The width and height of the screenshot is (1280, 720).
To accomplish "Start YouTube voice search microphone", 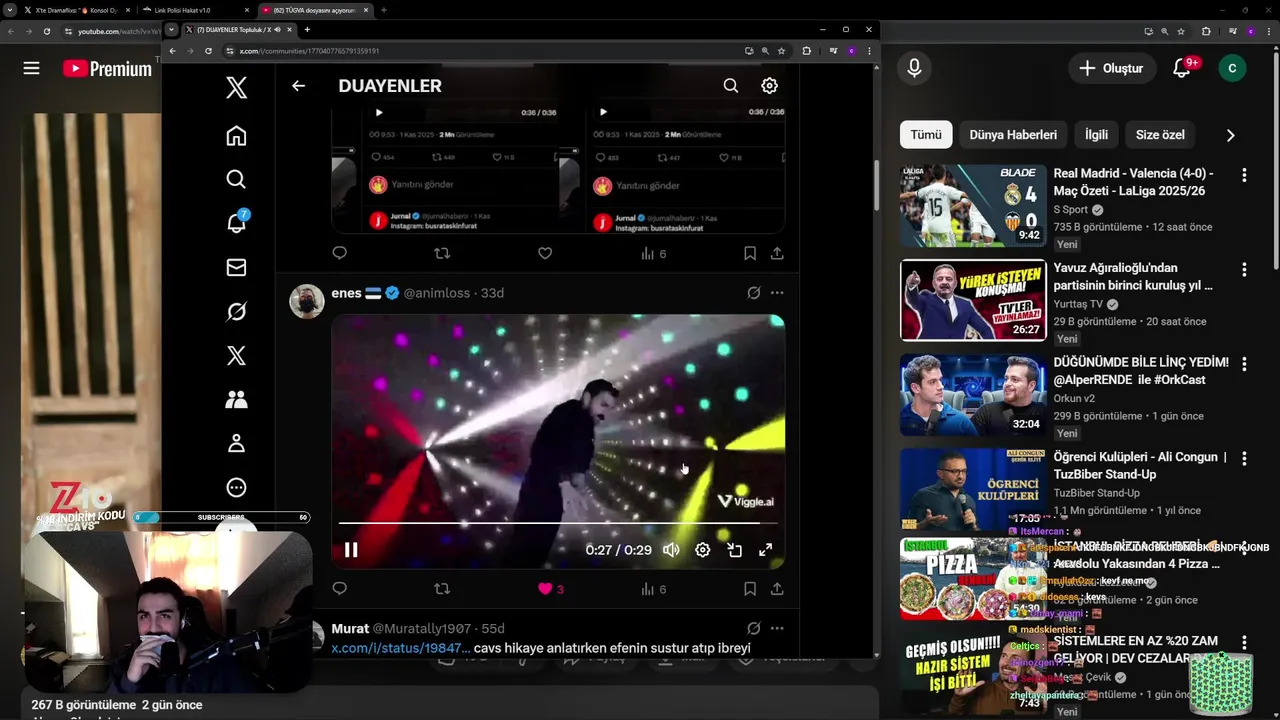I will pyautogui.click(x=914, y=68).
